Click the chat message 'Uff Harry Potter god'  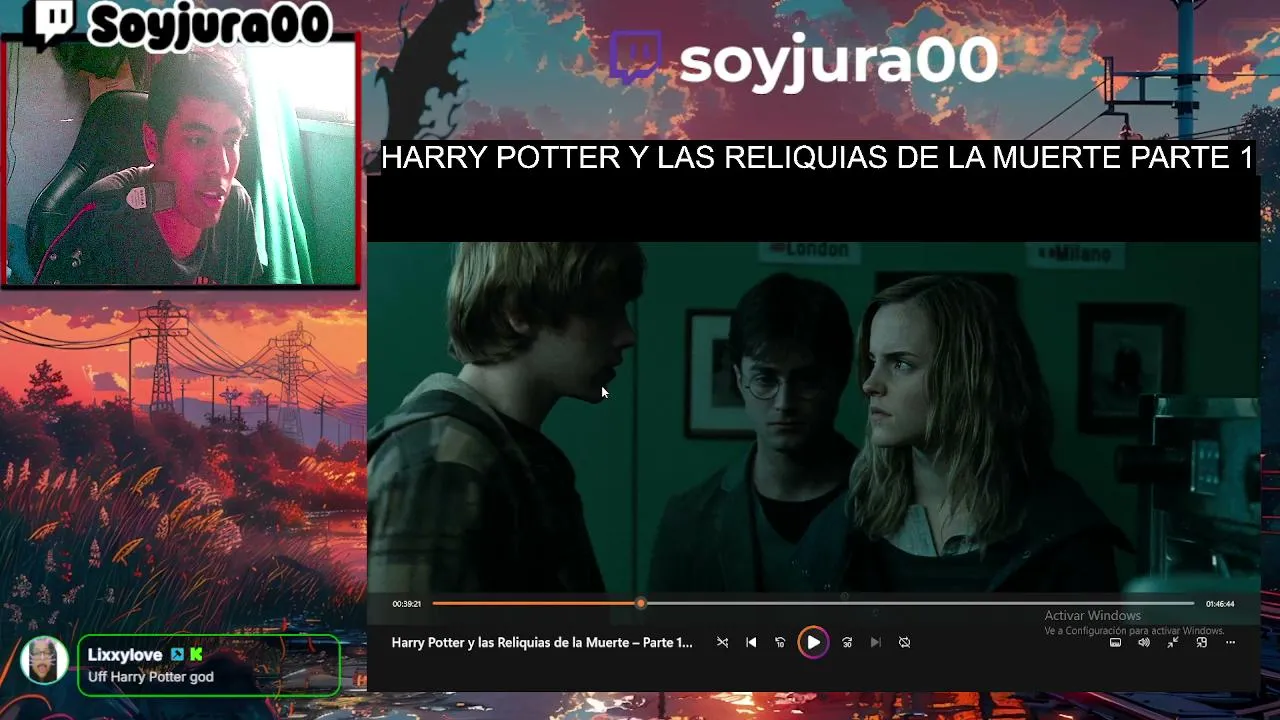point(151,677)
